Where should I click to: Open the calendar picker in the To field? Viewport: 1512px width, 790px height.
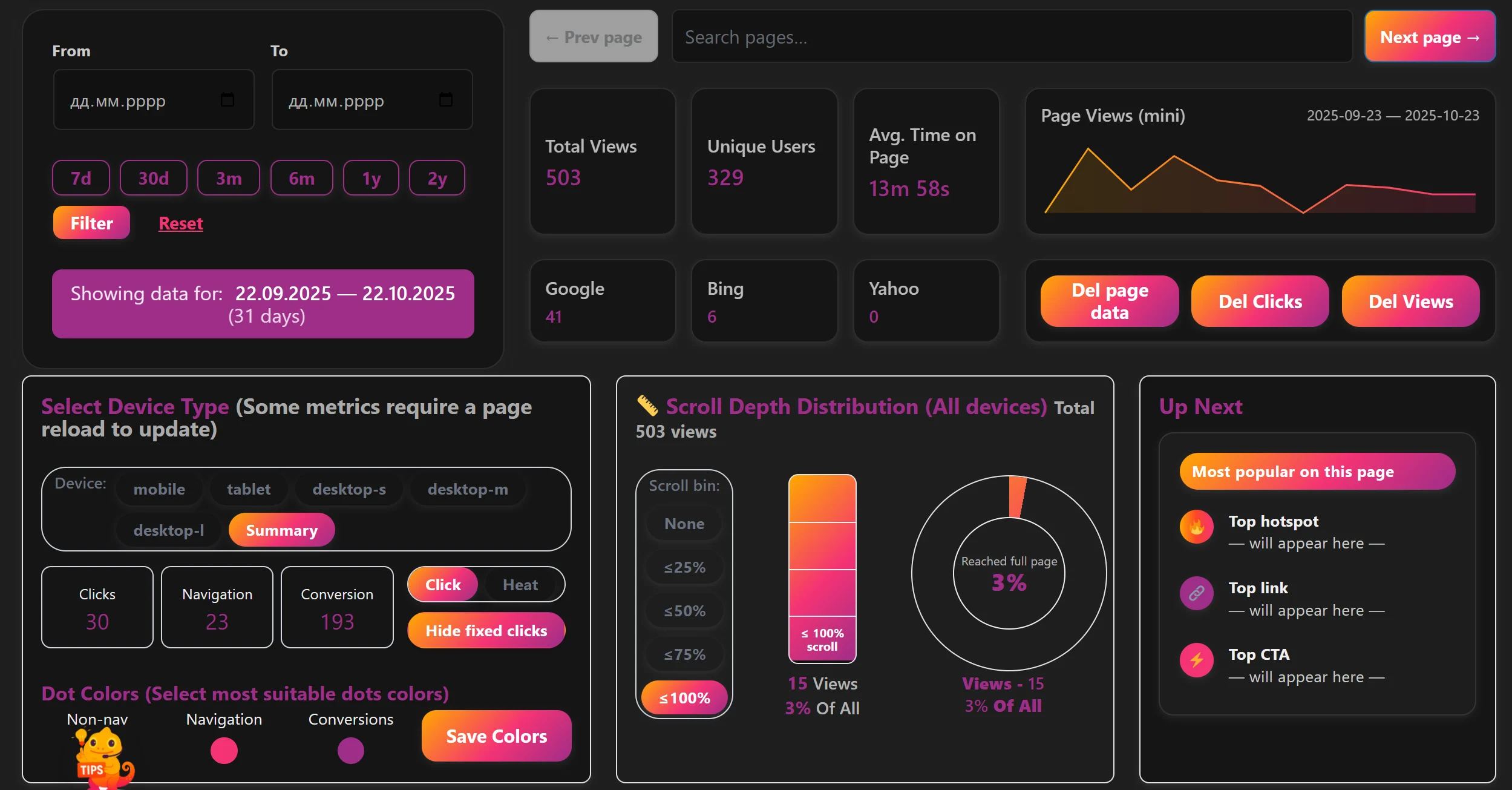[x=445, y=99]
